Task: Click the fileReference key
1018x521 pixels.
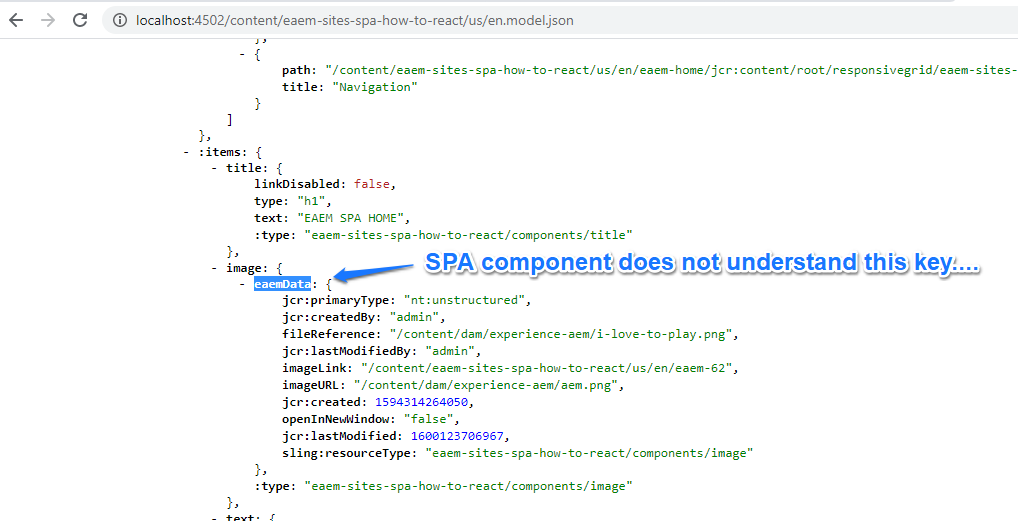Action: pos(331,335)
